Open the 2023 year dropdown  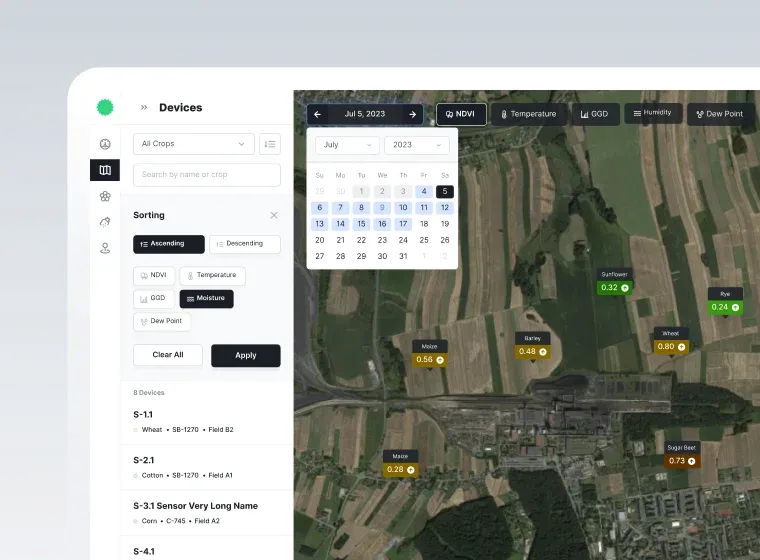(417, 145)
